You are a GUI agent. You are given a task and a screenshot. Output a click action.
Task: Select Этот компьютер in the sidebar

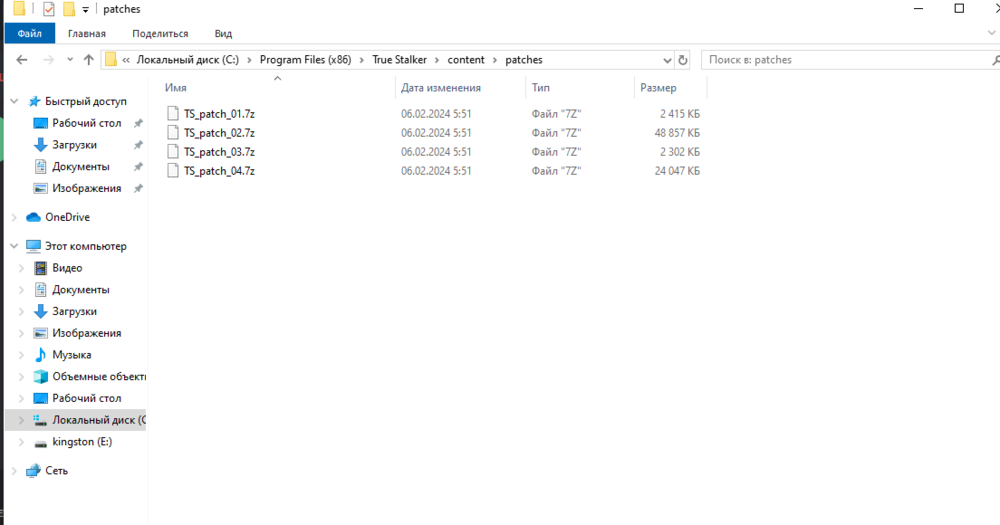pyautogui.click(x=85, y=246)
